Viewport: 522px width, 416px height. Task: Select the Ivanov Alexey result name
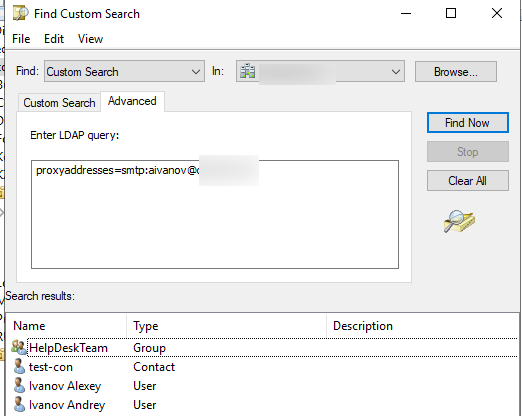click(x=65, y=386)
